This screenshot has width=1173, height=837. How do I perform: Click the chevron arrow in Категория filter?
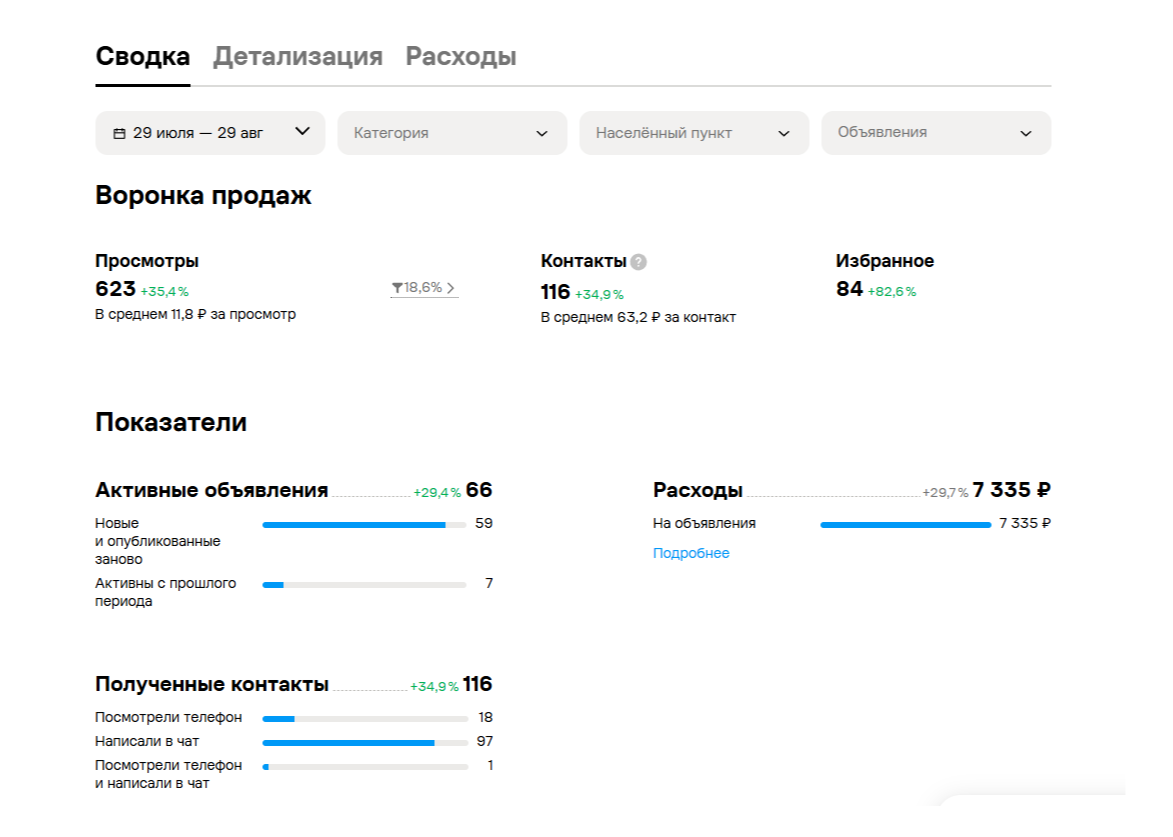coord(542,134)
